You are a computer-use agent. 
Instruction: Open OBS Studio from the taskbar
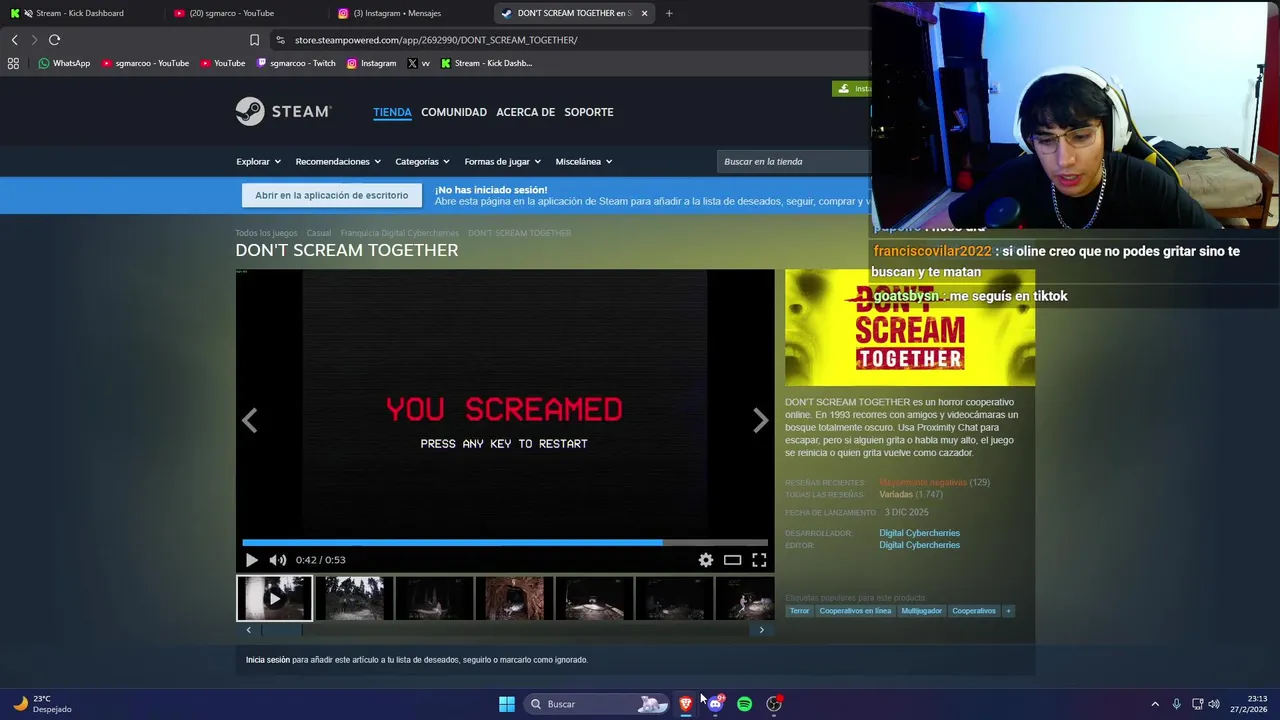tap(774, 704)
